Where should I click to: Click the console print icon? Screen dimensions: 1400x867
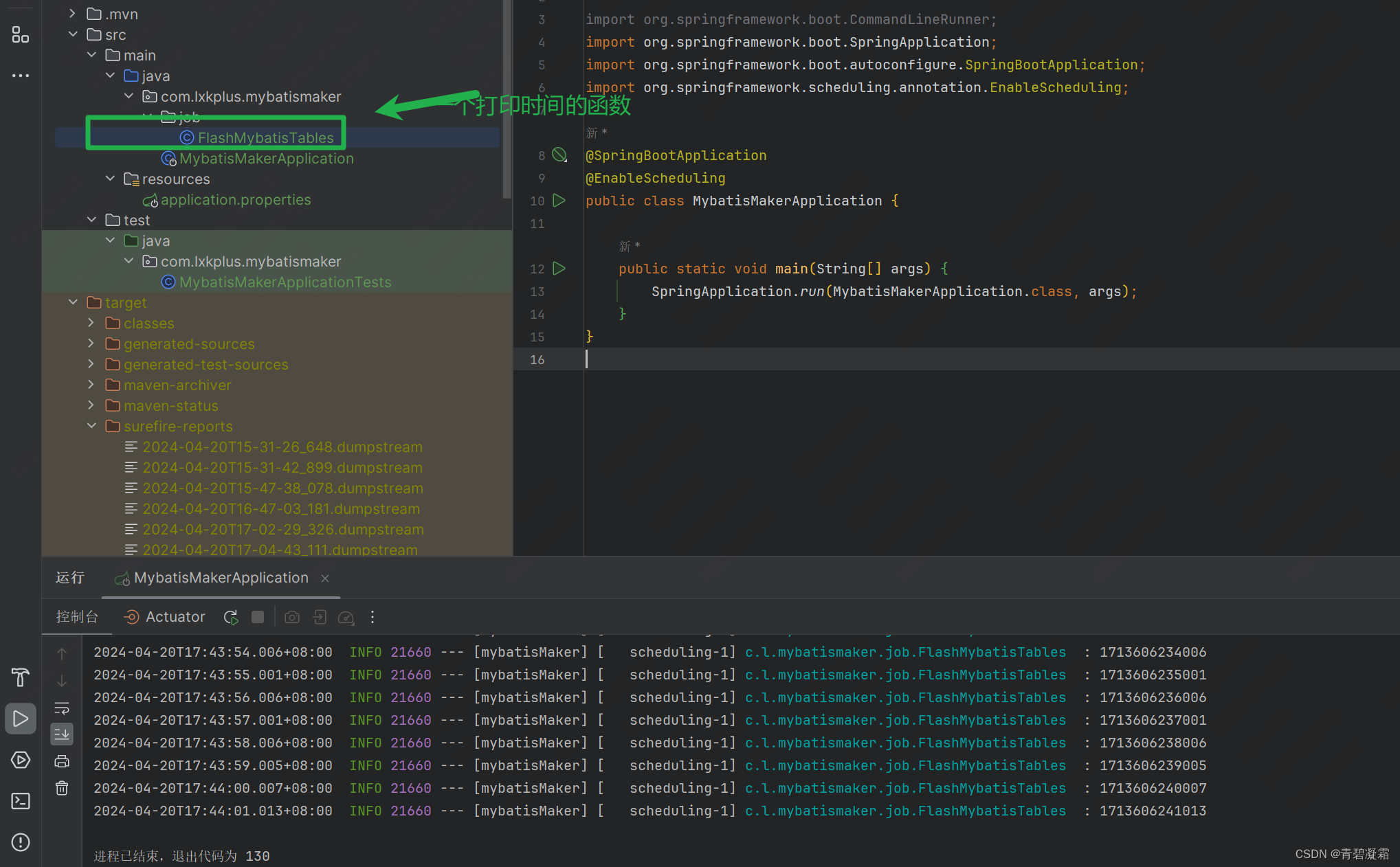pyautogui.click(x=62, y=761)
